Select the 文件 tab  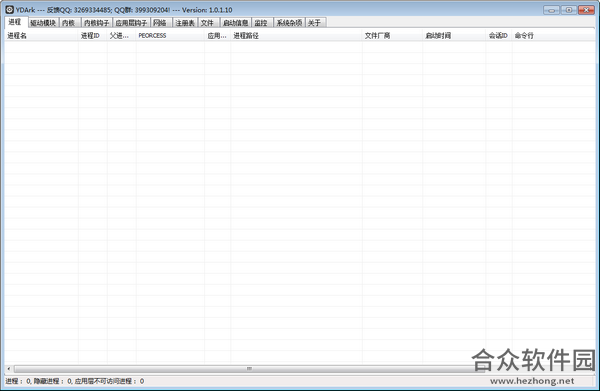[x=209, y=23]
